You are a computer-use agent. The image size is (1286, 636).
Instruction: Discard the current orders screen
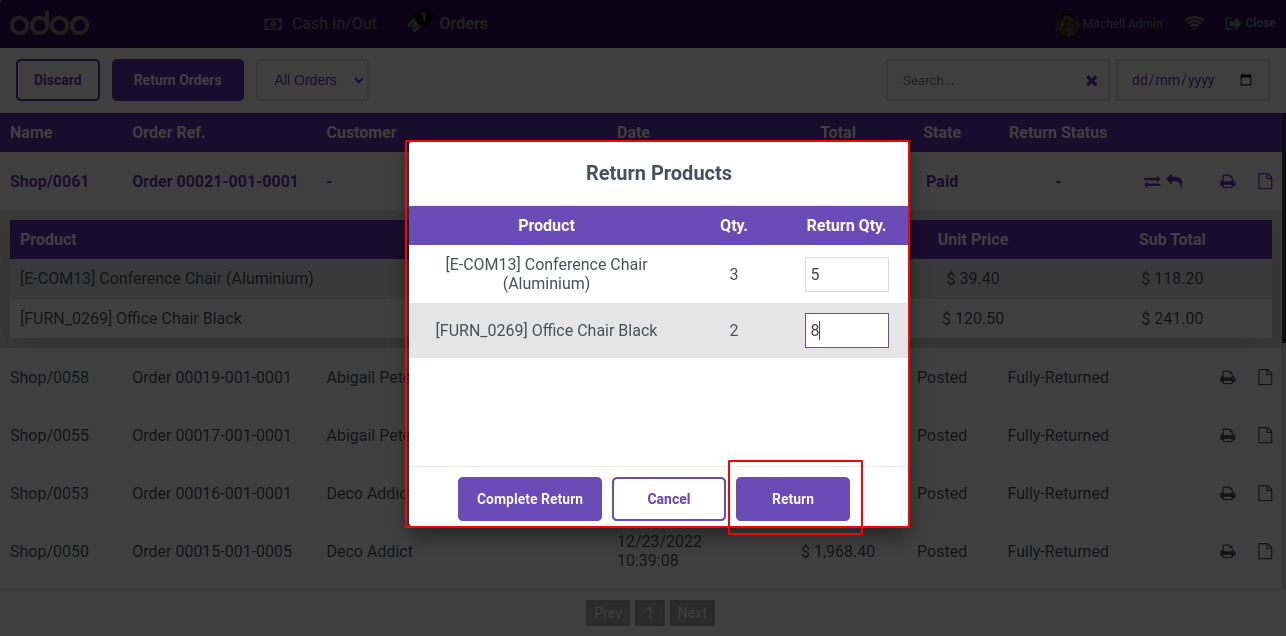click(x=58, y=80)
